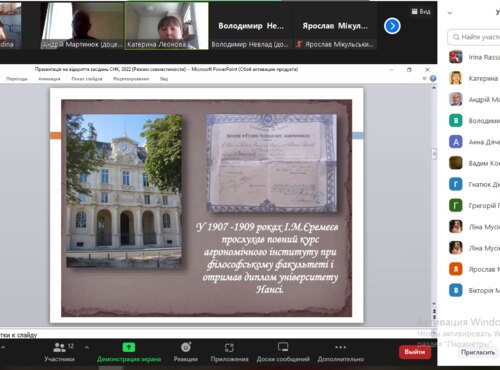Screen dimensions: 500x370
Task: Click the red Выйти button
Action: tap(415, 352)
